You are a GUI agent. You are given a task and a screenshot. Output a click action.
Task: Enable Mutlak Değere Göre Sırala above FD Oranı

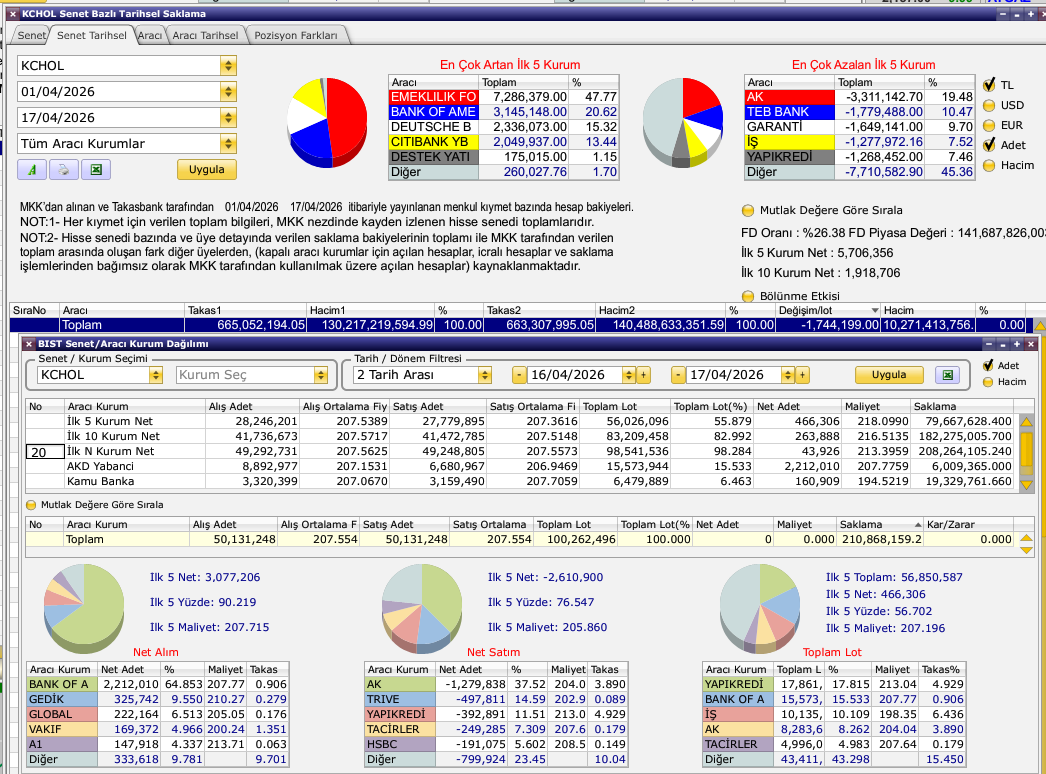748,210
